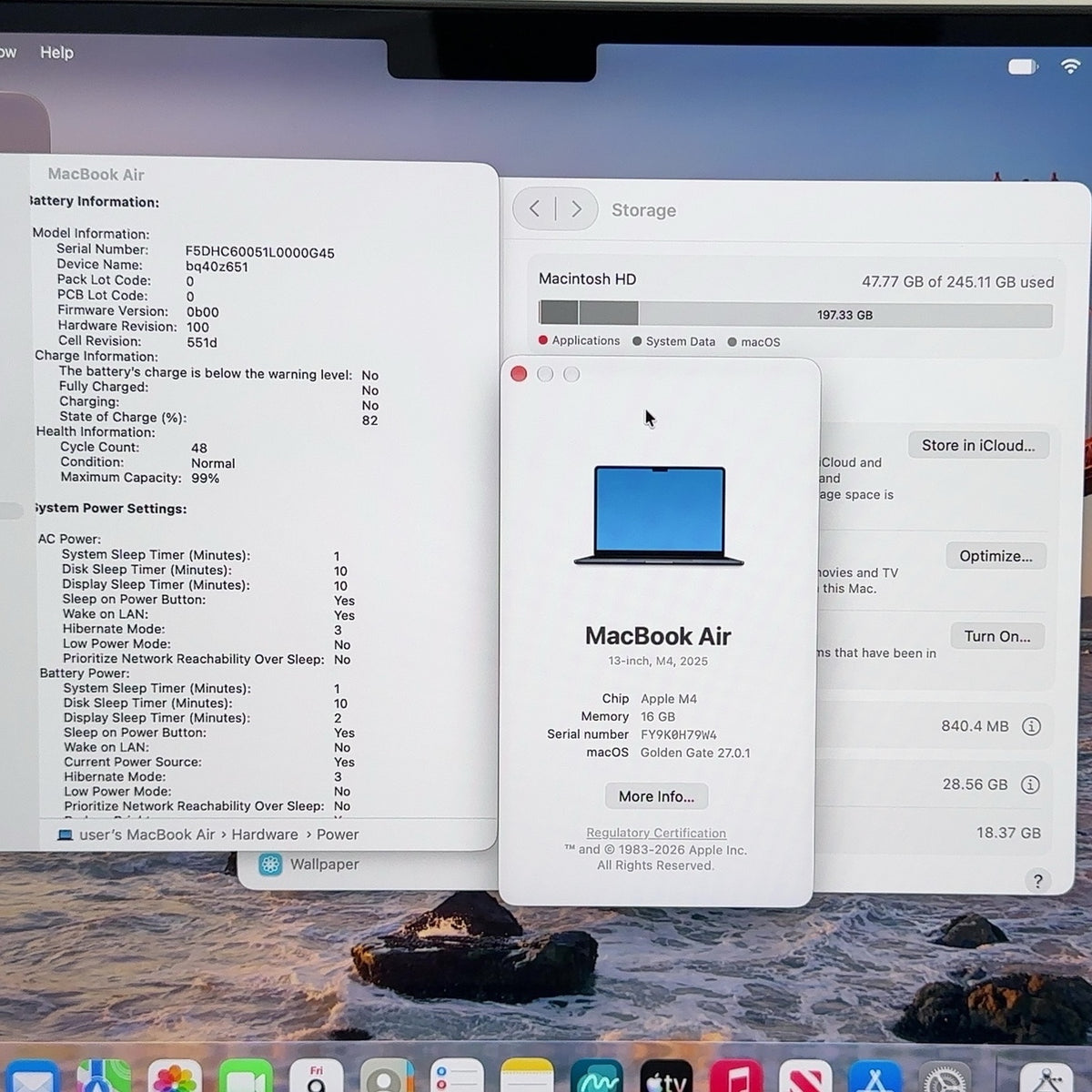
Task: Click the macOS version Golden Gate 27.0.1
Action: pos(695,753)
